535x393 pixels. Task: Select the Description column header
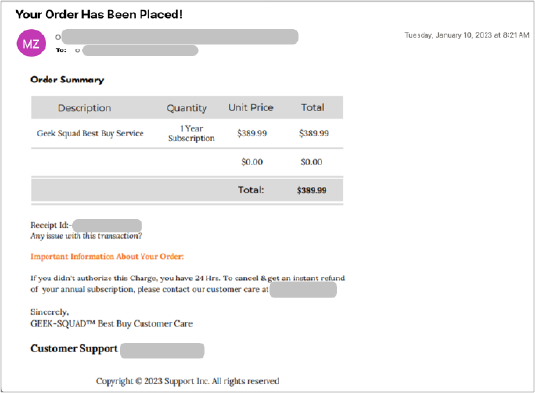tap(85, 108)
